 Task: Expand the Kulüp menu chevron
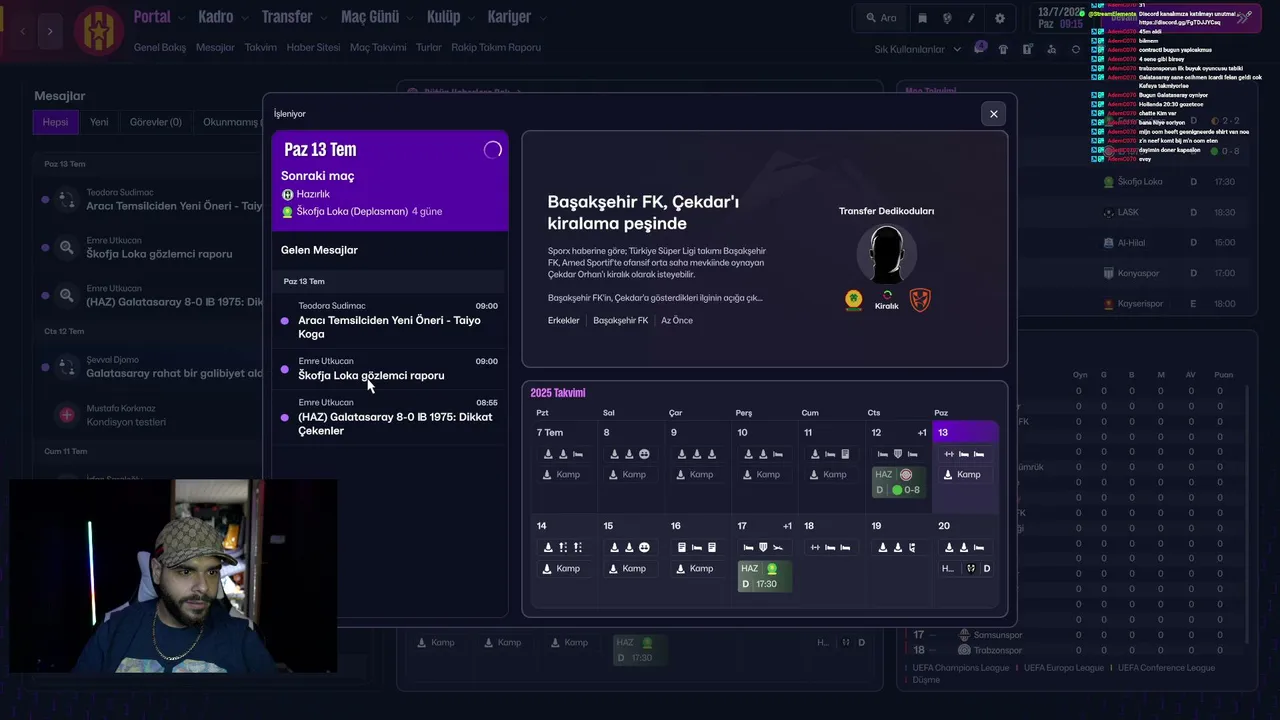(x=470, y=18)
